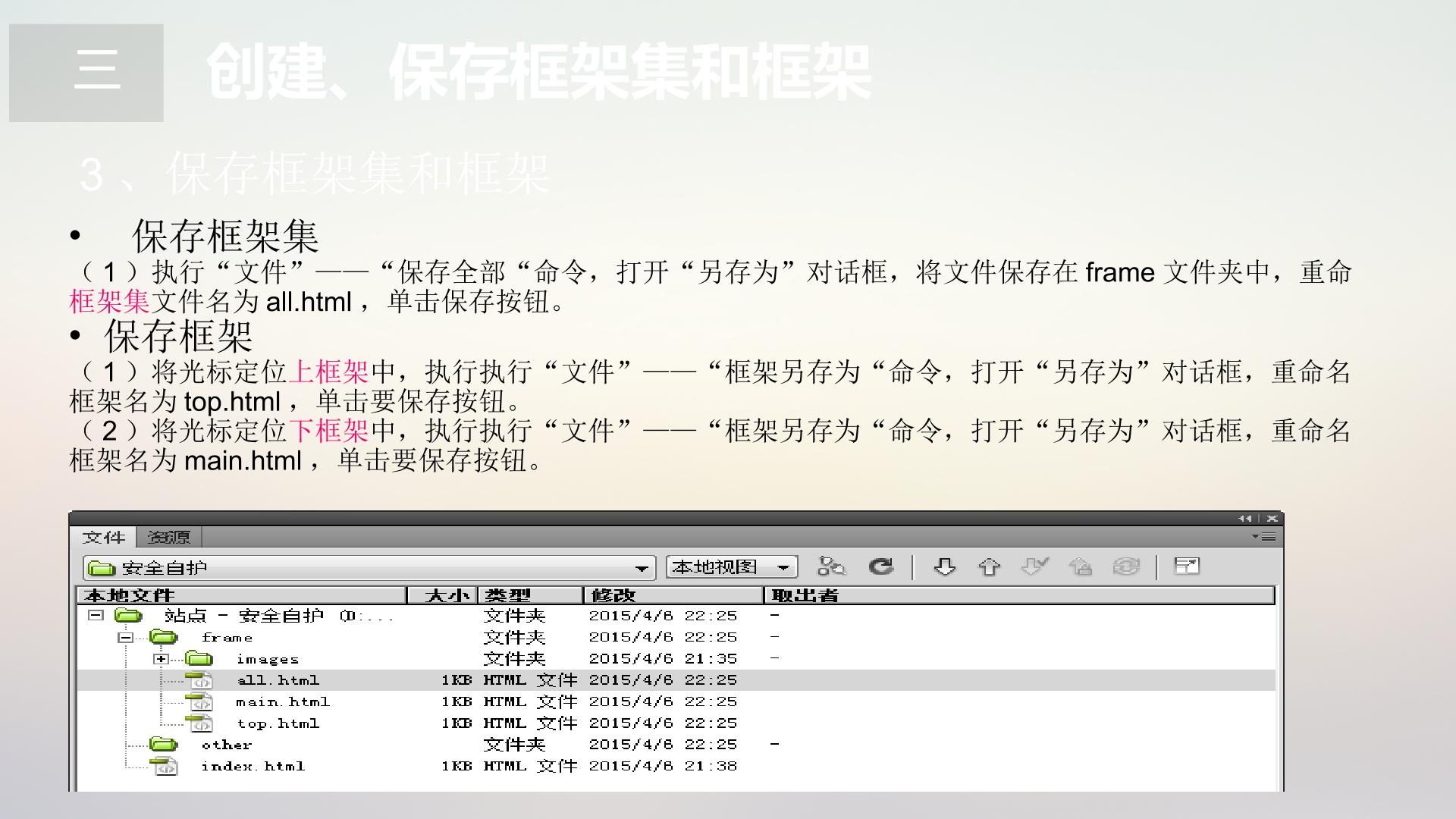1456x819 pixels.
Task: Click HTML 文件 type of top.html
Action: (x=530, y=723)
